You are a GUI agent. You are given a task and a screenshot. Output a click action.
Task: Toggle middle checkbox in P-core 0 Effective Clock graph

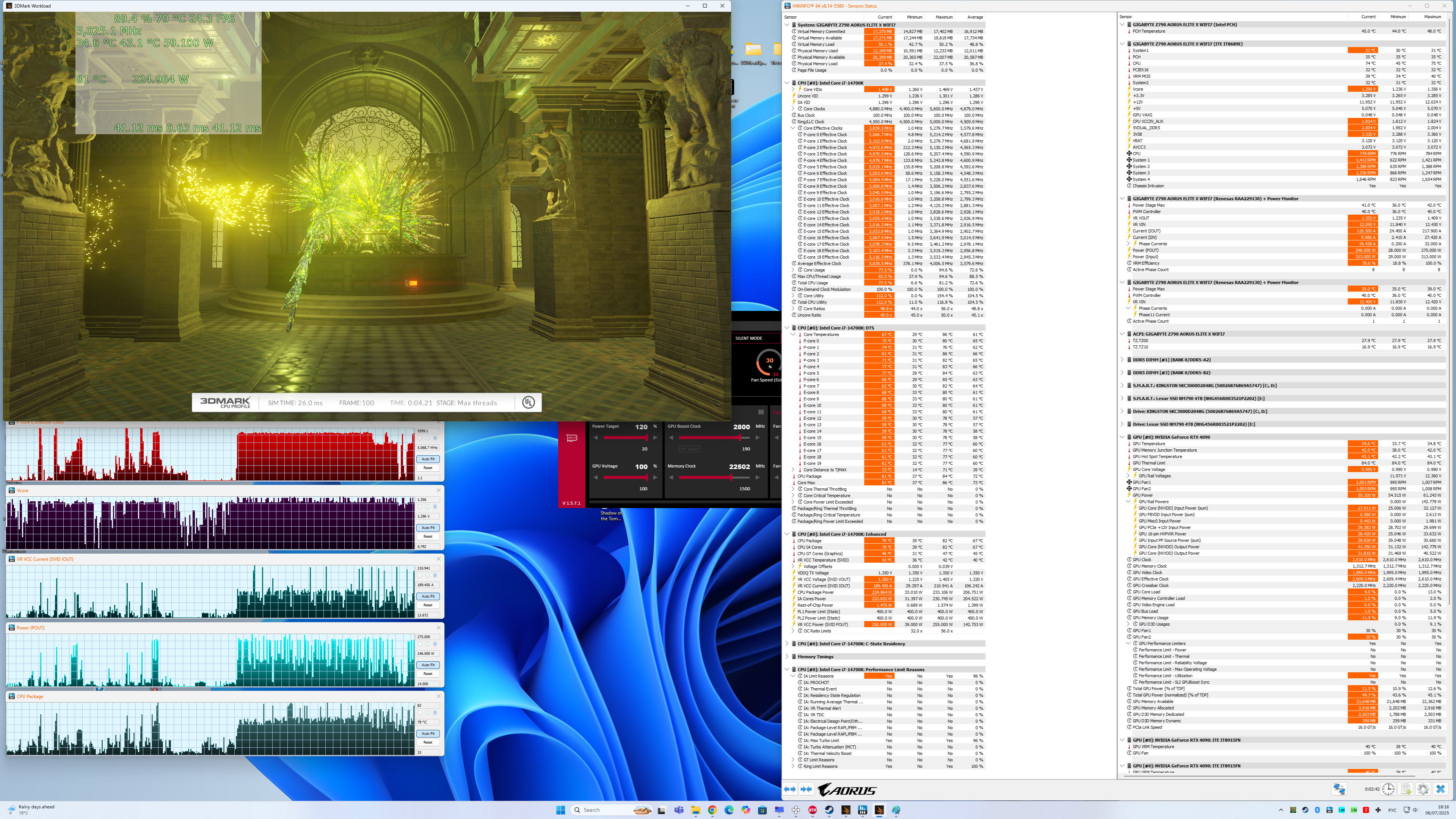tap(427, 438)
